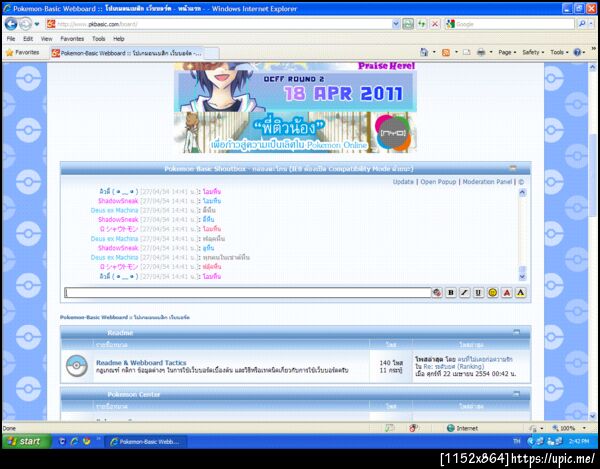
Task: Click the Print icon
Action: (x=481, y=52)
